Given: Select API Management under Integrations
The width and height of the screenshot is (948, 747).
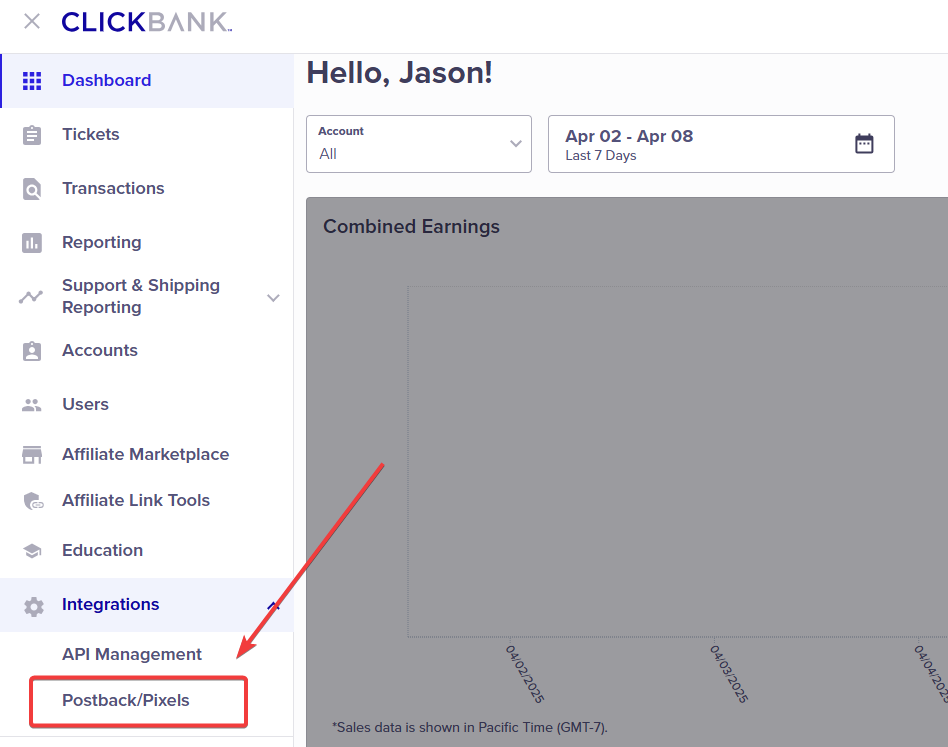Looking at the screenshot, I should (132, 654).
